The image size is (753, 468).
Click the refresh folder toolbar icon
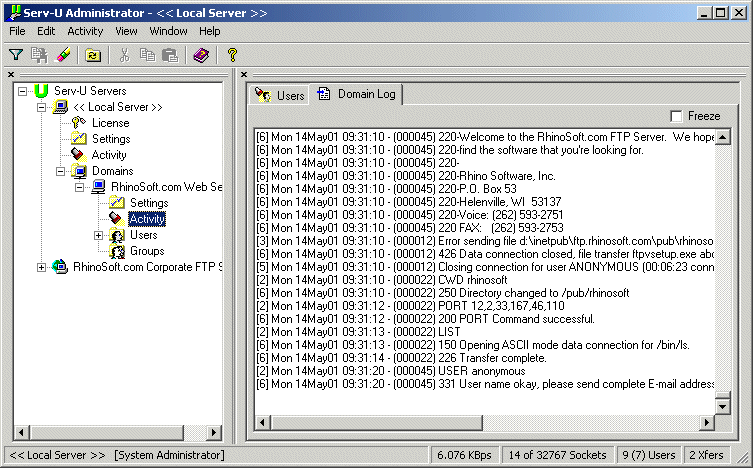click(93, 55)
